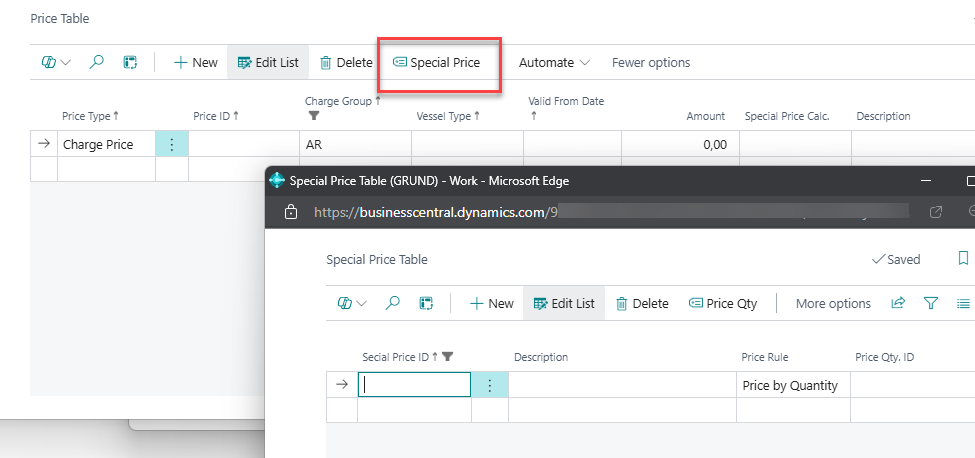Open the Copilot dropdown in Price Table toolbar

(56, 62)
